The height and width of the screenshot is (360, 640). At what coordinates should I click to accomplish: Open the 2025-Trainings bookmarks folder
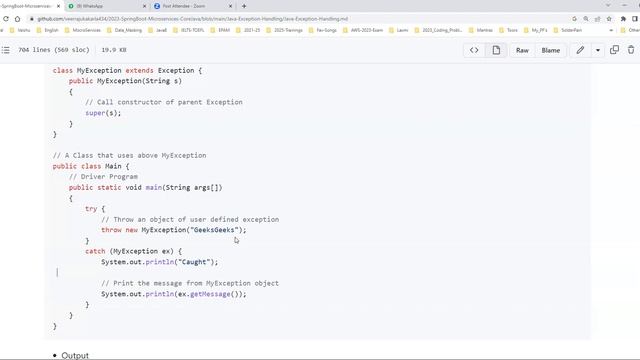284,30
